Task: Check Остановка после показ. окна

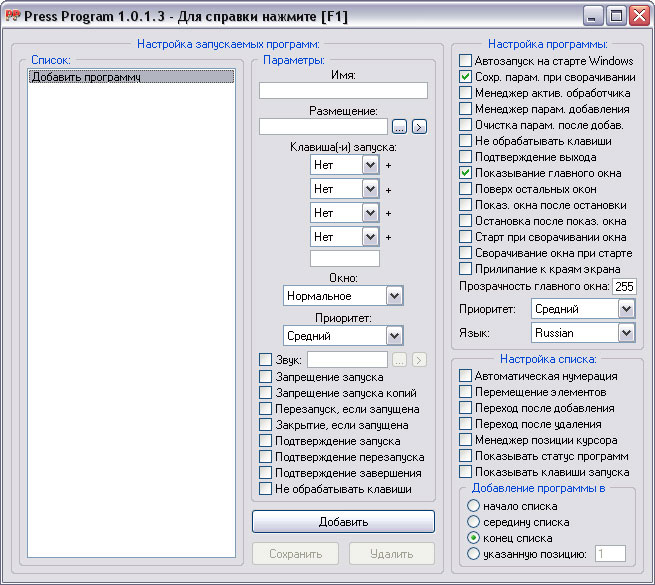Action: [x=465, y=221]
